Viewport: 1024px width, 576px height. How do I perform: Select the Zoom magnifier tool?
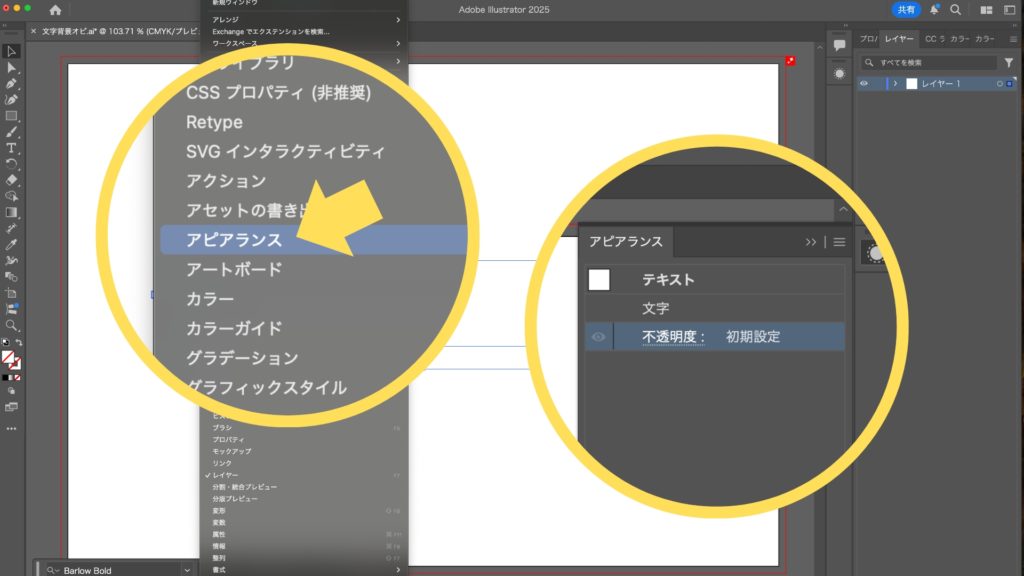pyautogui.click(x=11, y=325)
